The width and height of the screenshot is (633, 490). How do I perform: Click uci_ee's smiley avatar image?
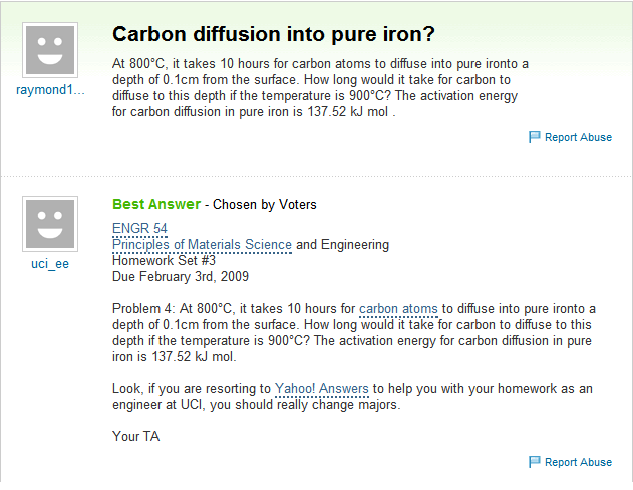click(x=50, y=224)
